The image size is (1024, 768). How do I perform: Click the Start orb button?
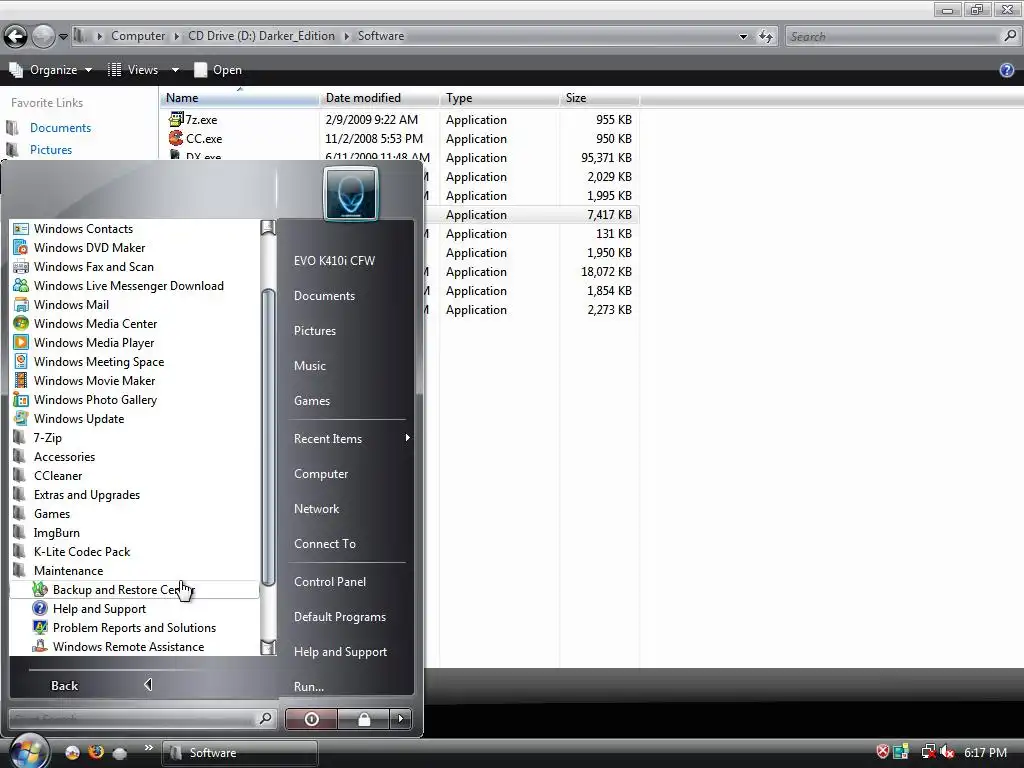[x=27, y=751]
